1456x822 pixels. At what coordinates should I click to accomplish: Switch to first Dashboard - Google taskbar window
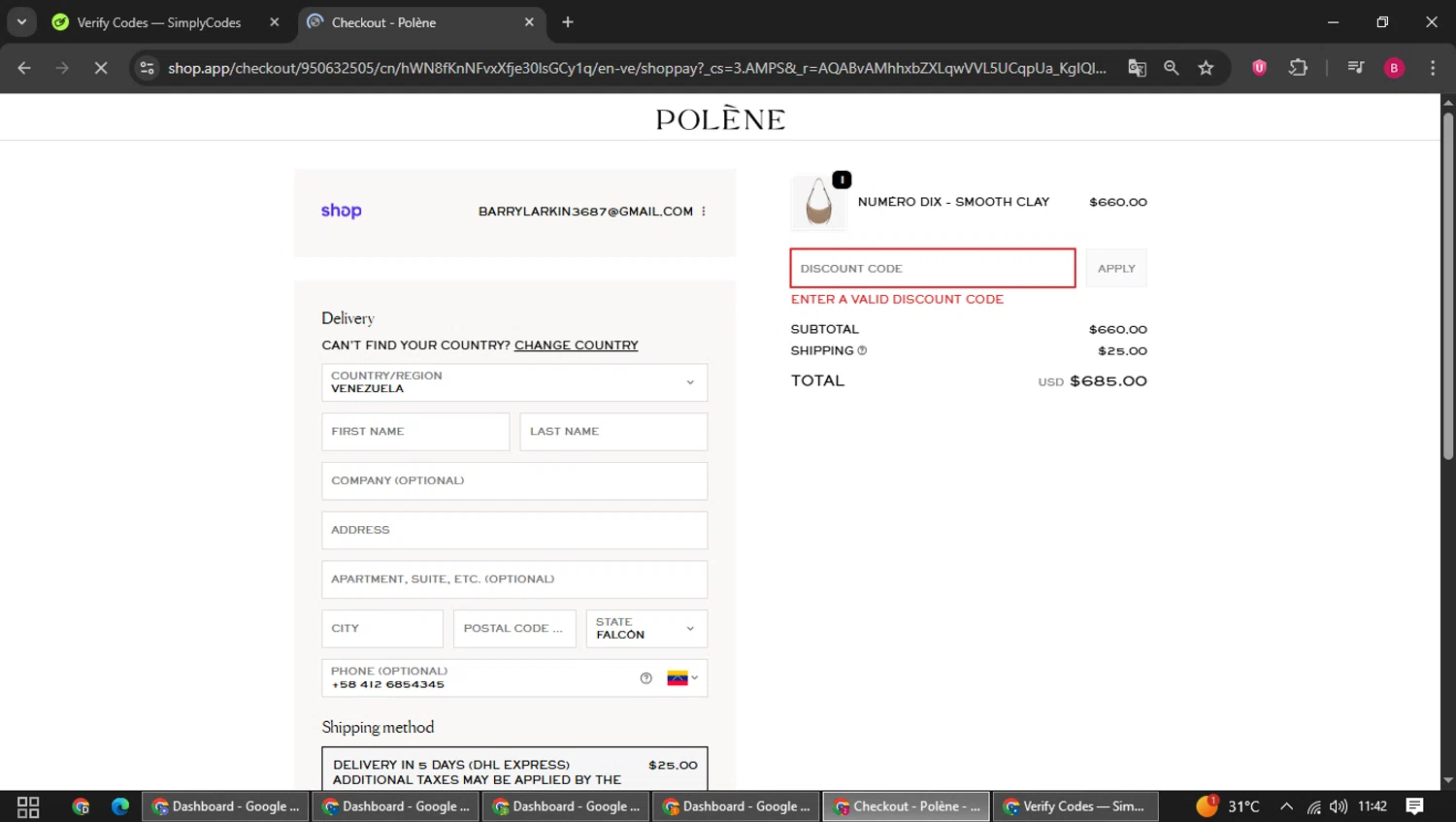click(x=226, y=806)
